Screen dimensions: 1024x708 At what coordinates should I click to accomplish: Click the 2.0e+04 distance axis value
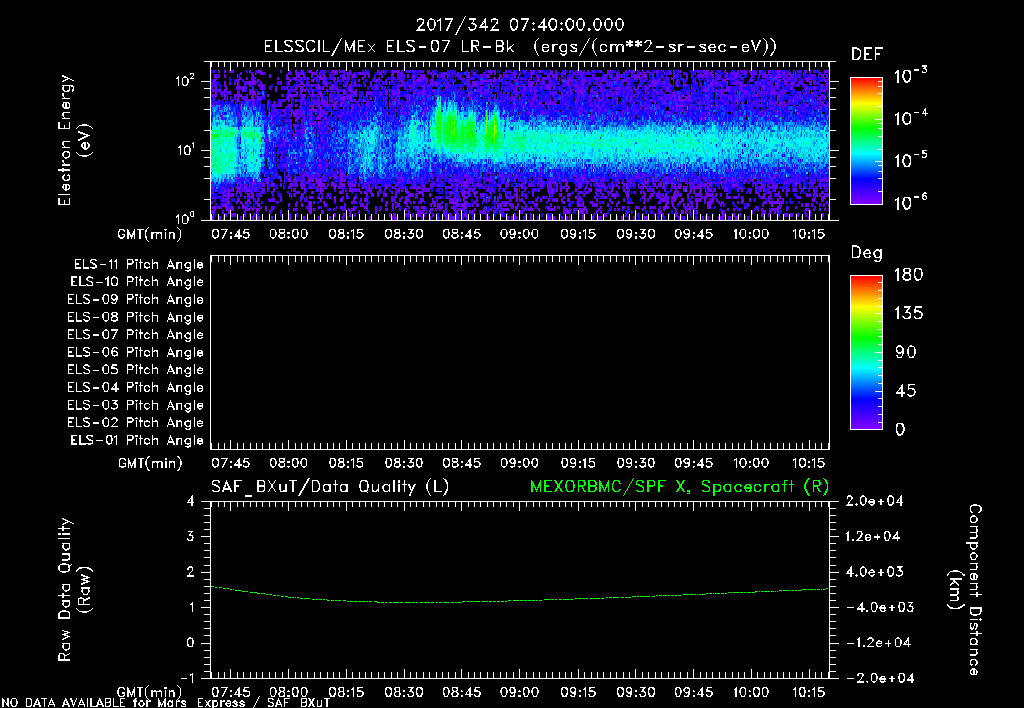click(x=874, y=501)
